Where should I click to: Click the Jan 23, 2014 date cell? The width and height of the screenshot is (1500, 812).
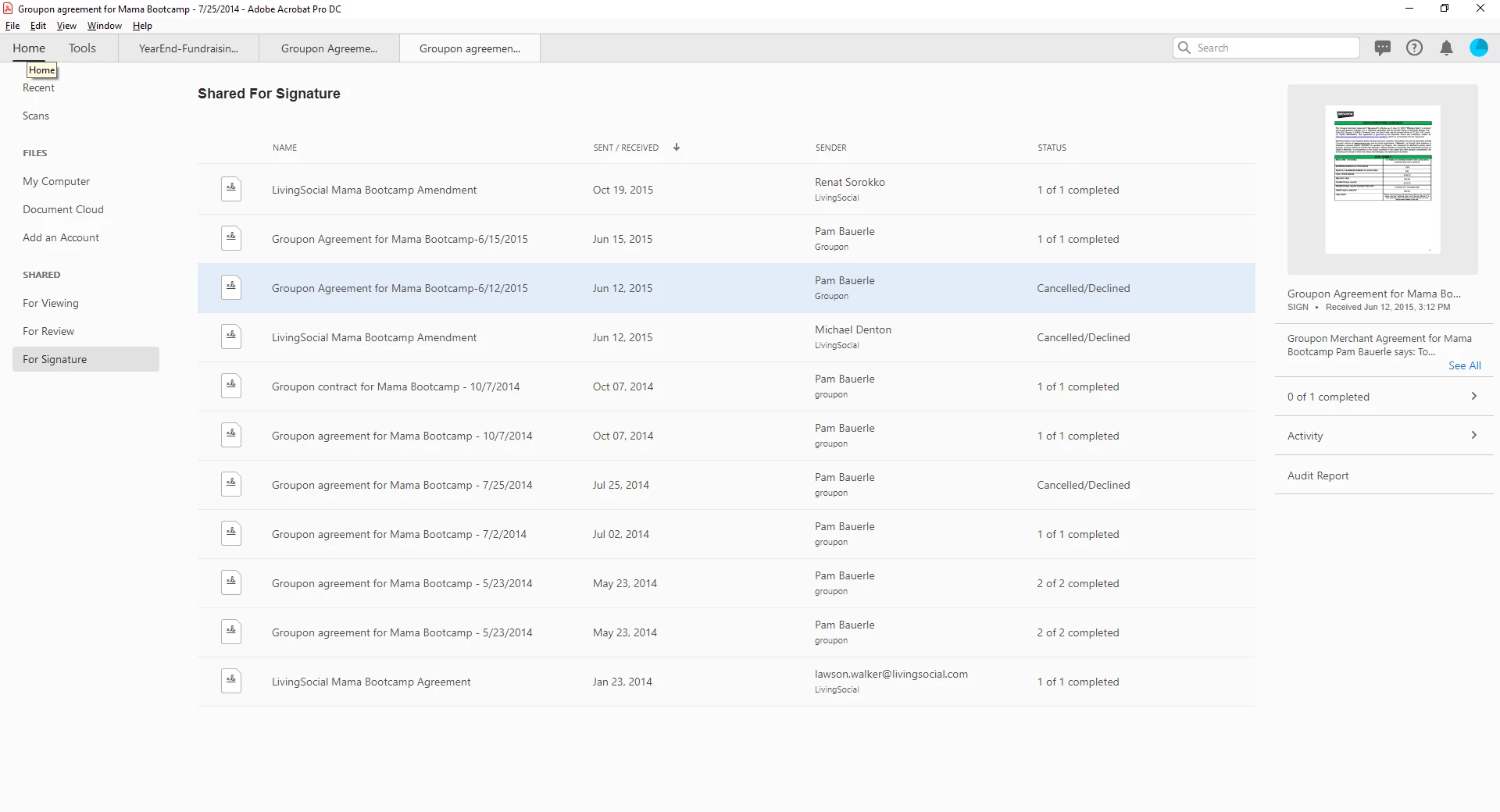[623, 682]
